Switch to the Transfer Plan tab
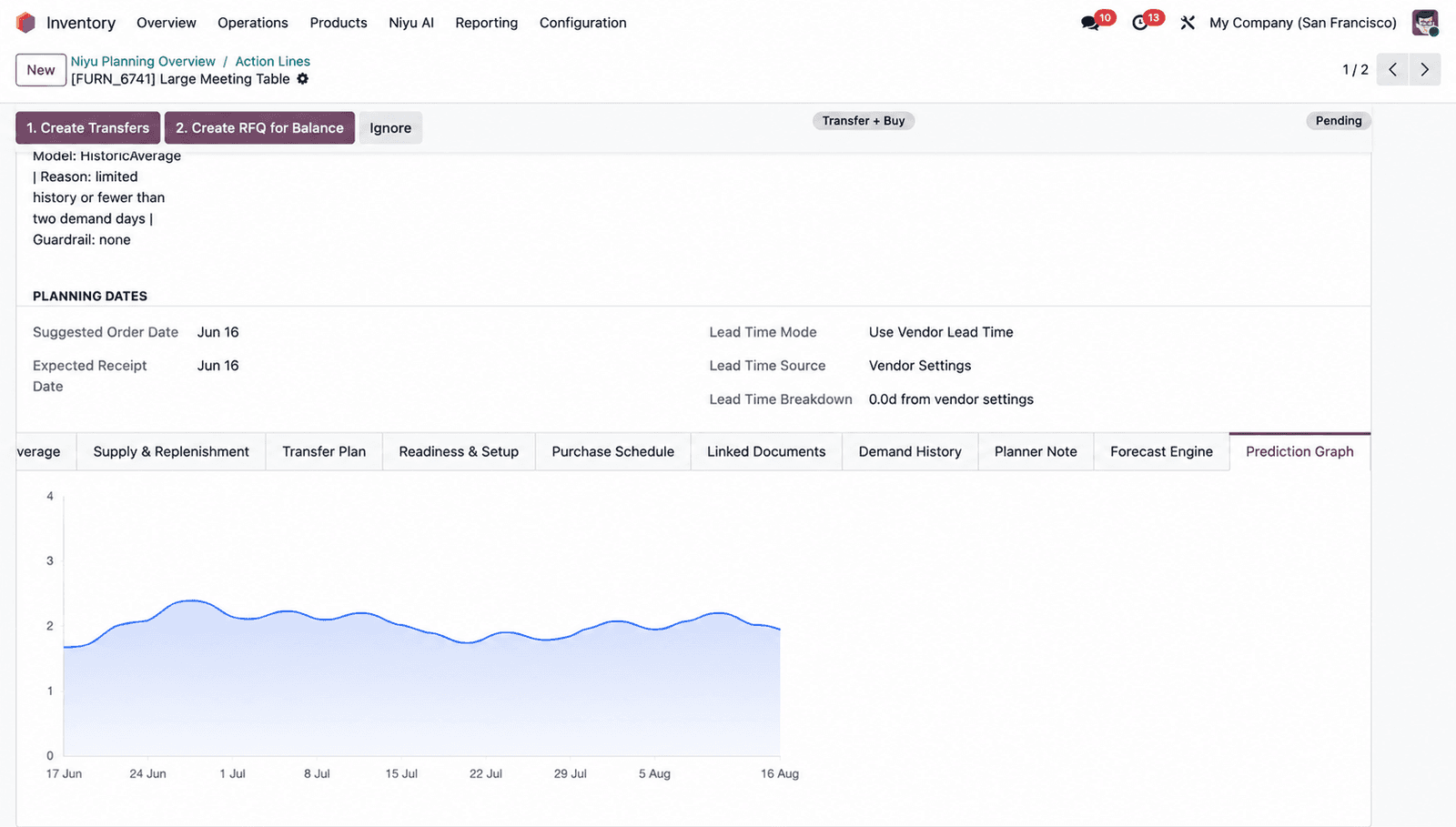This screenshot has width=1456, height=827. point(324,452)
